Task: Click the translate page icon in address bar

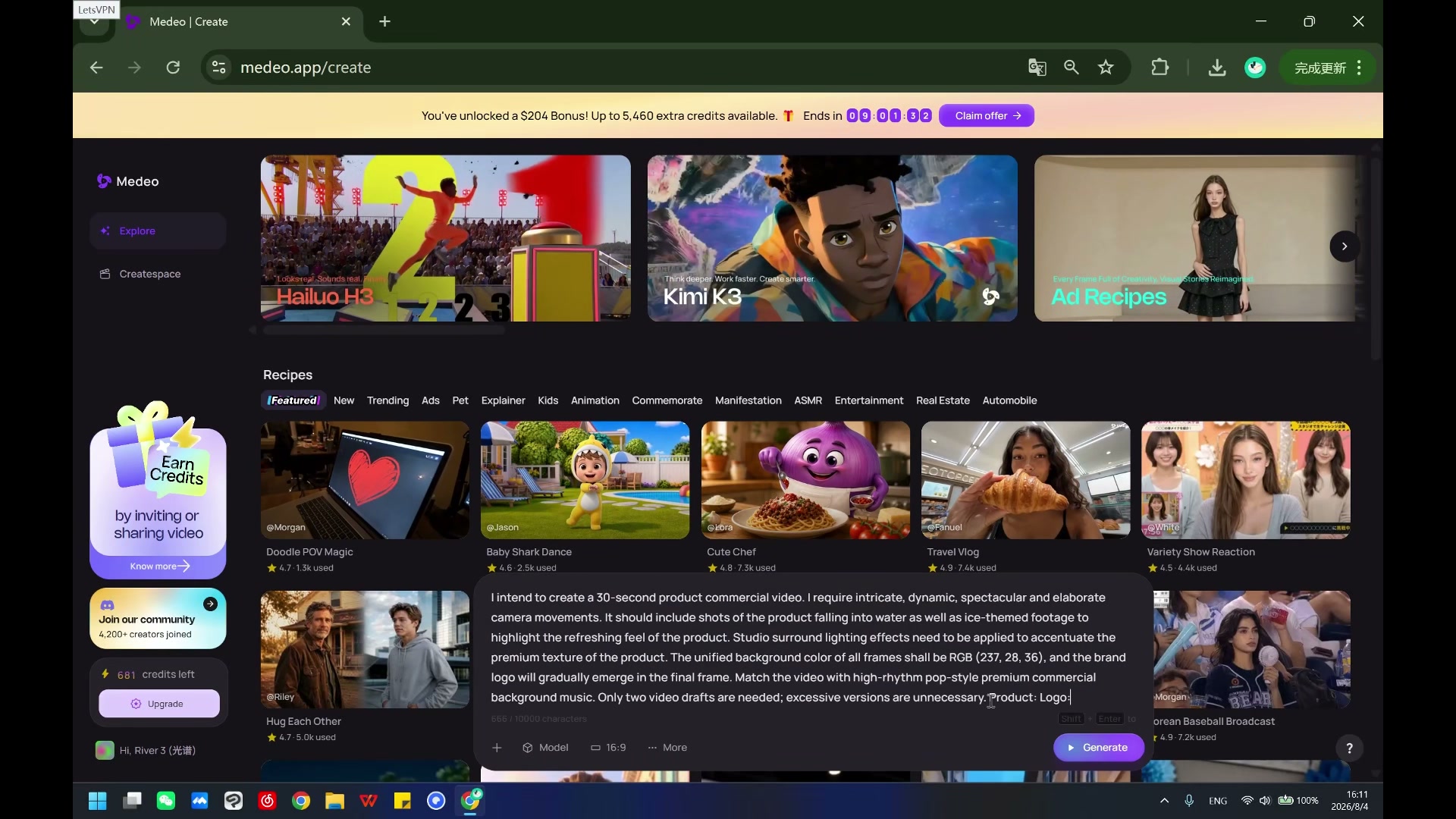Action: tap(1037, 67)
